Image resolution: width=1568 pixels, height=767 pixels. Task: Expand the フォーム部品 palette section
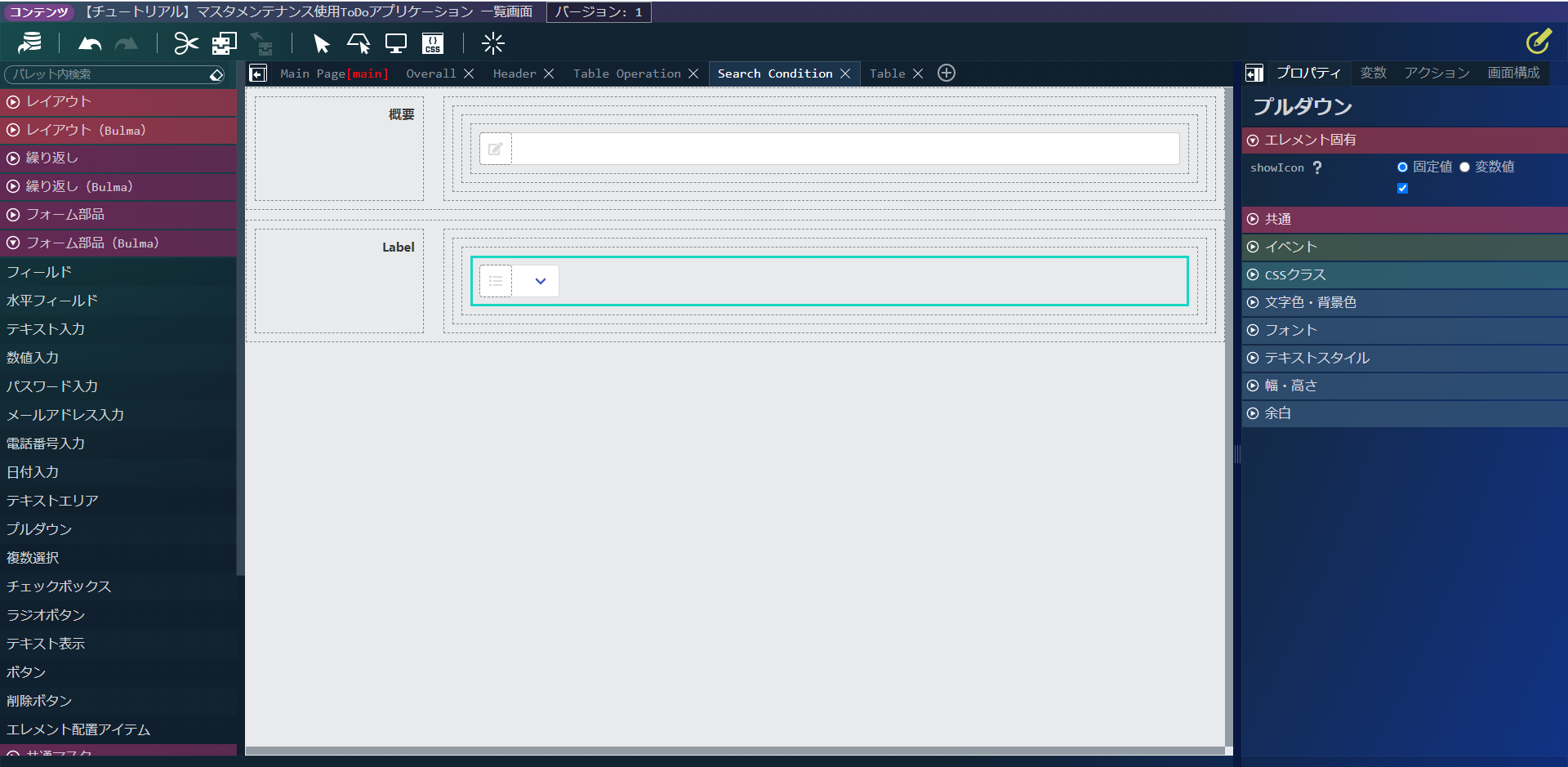118,214
